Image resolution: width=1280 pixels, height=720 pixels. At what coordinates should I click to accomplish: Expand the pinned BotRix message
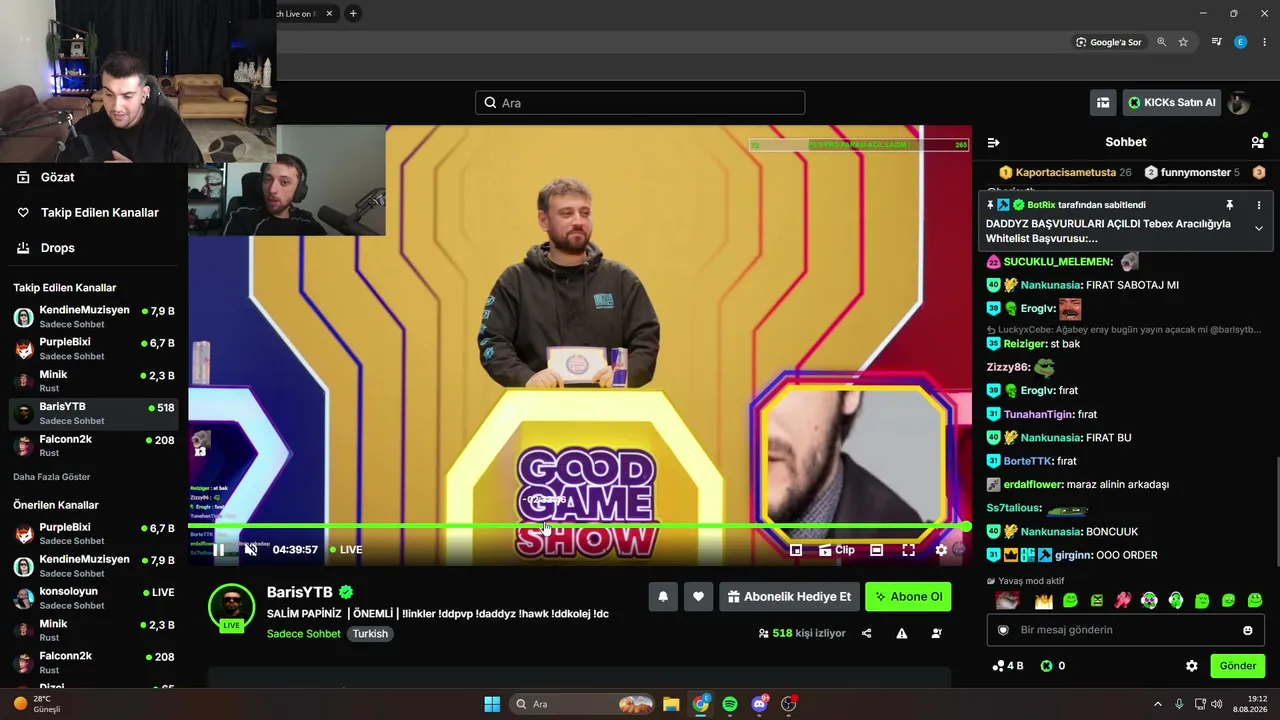click(x=1259, y=228)
